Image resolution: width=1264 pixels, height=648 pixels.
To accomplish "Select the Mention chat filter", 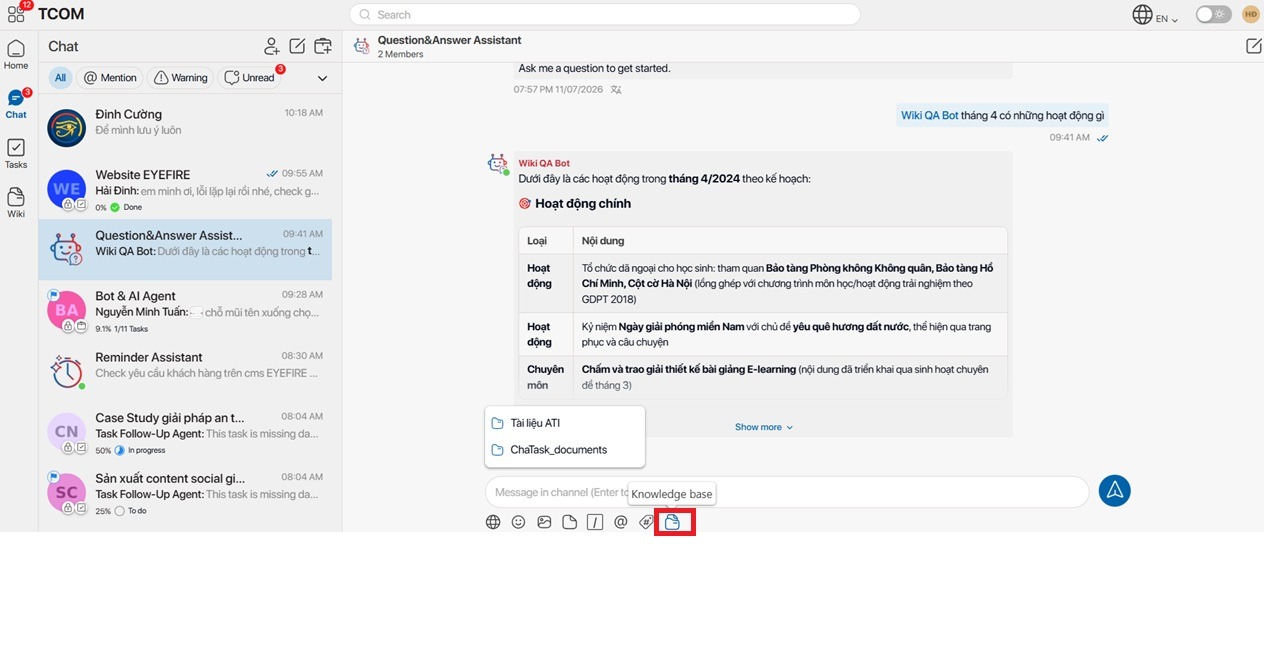I will 110,78.
